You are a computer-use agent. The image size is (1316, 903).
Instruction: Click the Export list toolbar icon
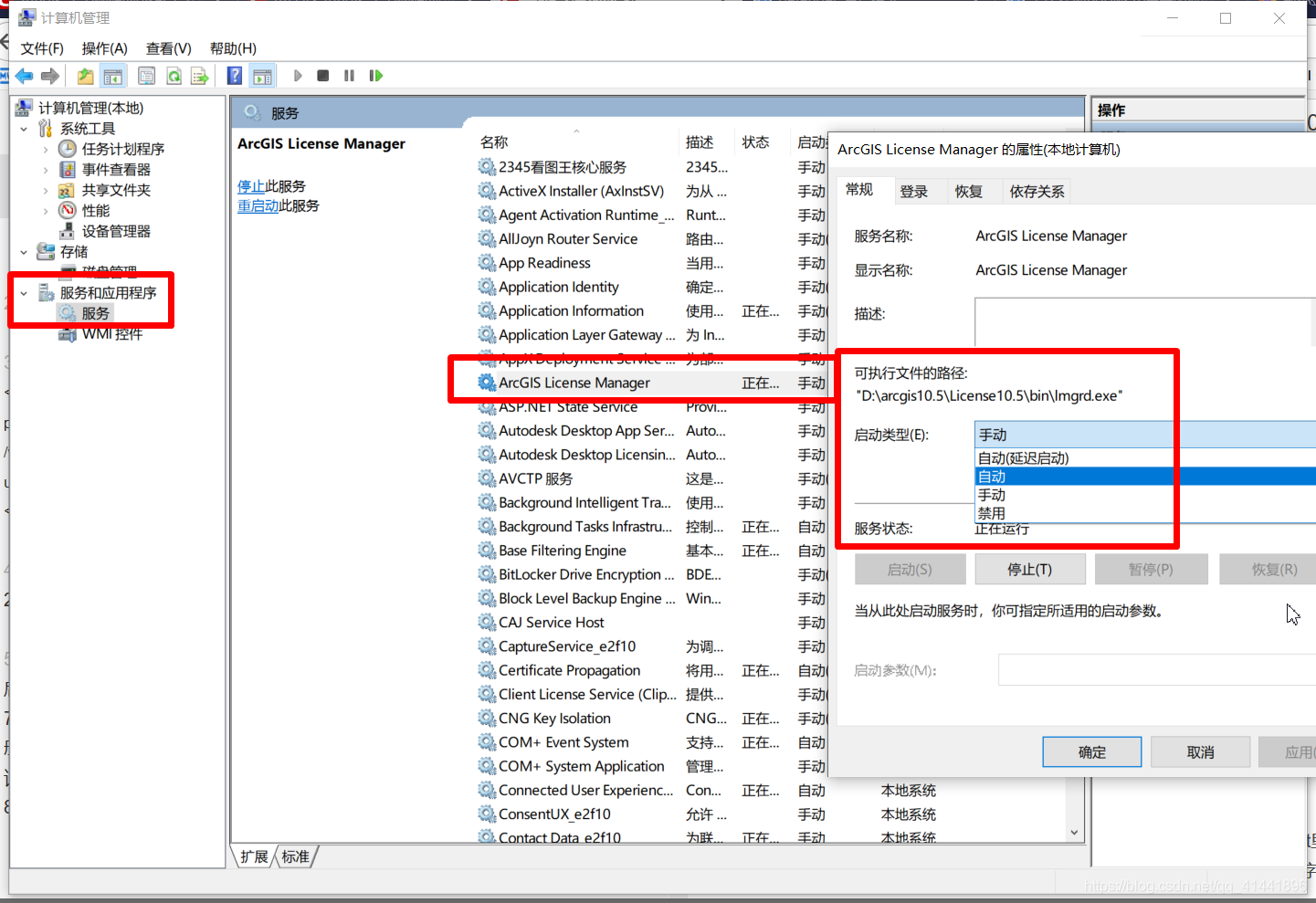[x=199, y=76]
